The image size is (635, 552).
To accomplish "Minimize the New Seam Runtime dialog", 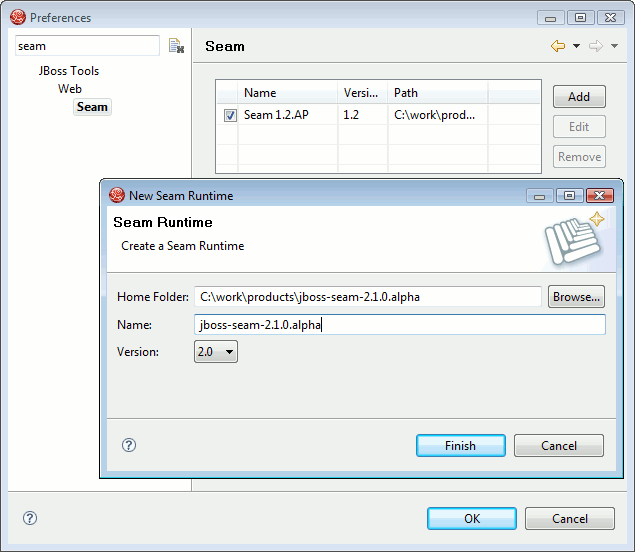I will pos(539,196).
